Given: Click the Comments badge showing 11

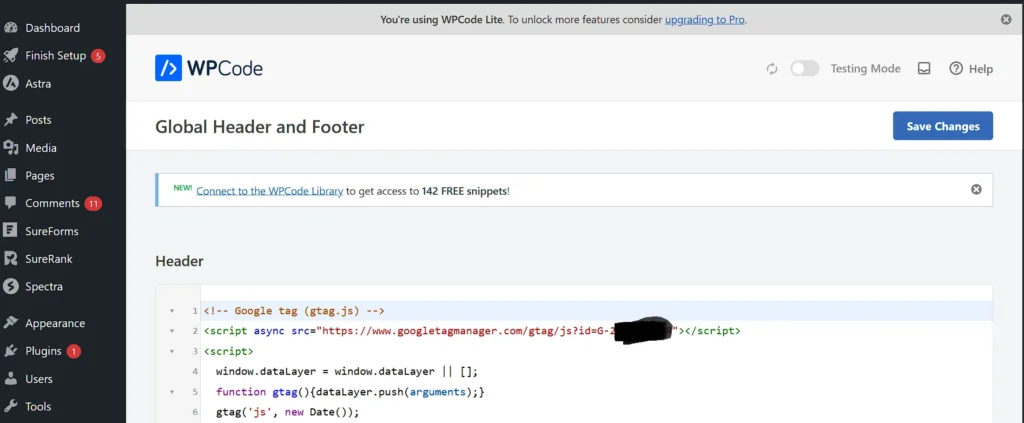Looking at the screenshot, I should 93,204.
